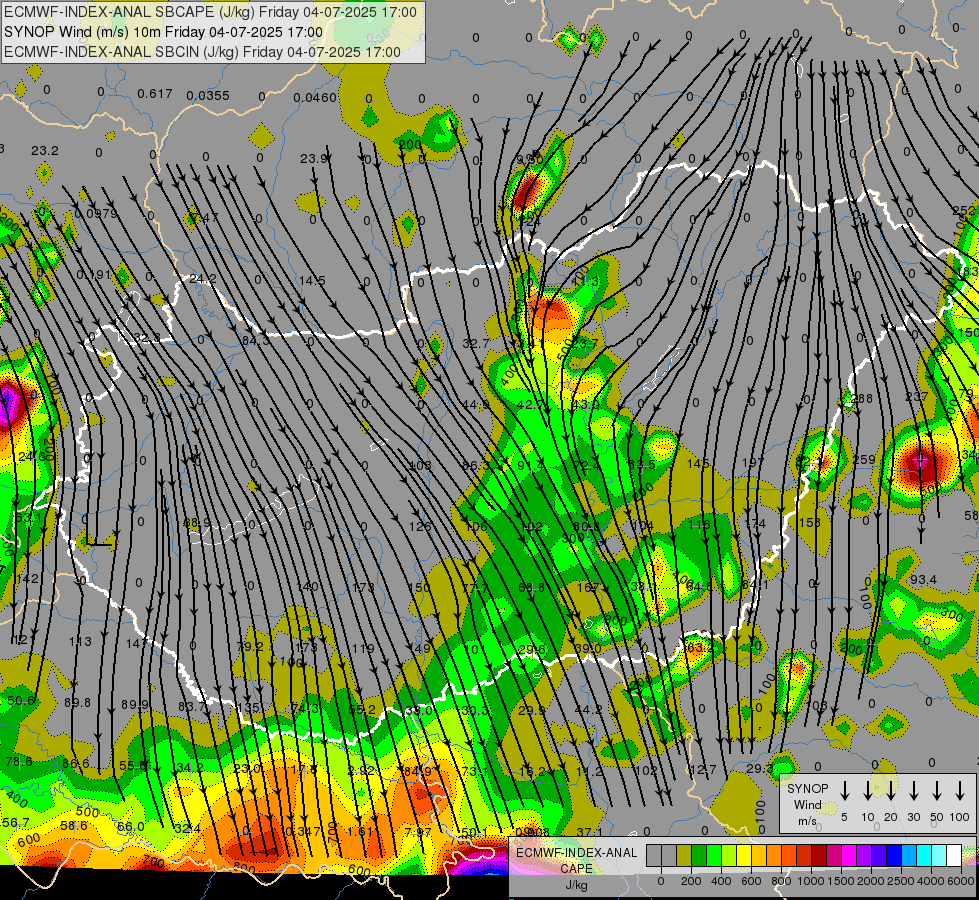This screenshot has height=900, width=979.
Task: Click the 20 m/s wind arrow in legend
Action: [891, 790]
